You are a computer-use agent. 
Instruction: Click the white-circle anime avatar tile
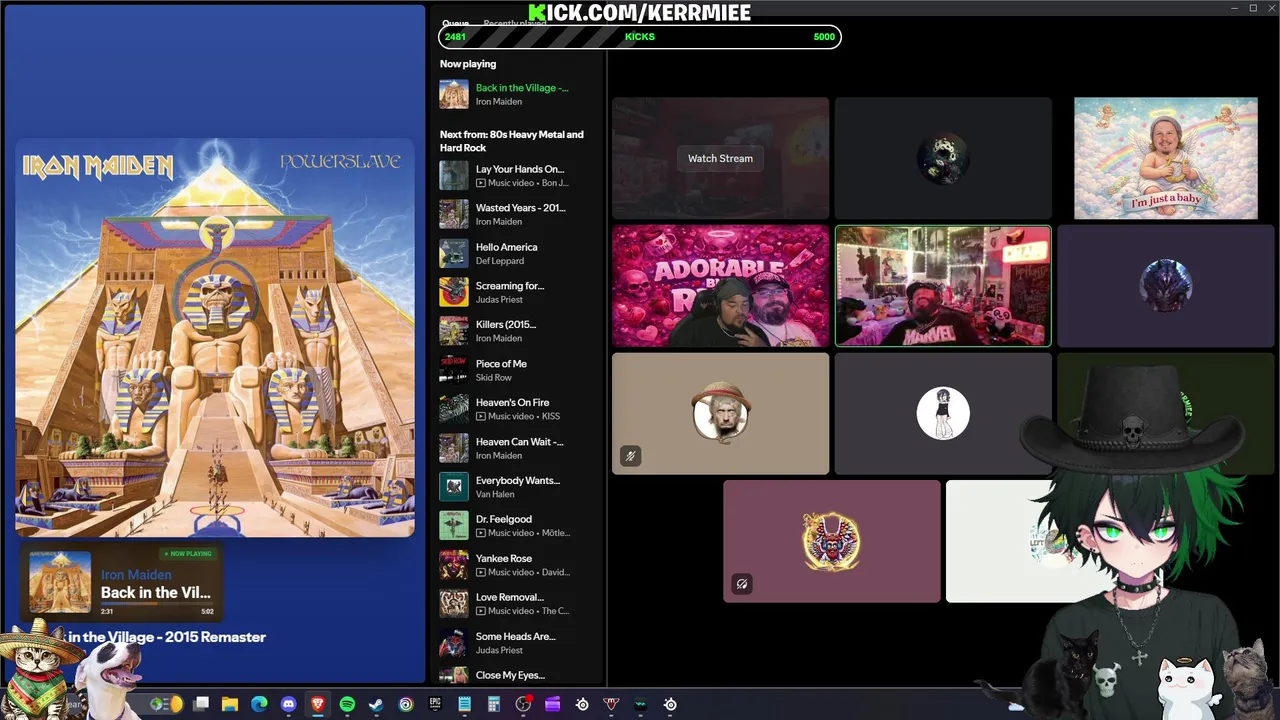(943, 413)
